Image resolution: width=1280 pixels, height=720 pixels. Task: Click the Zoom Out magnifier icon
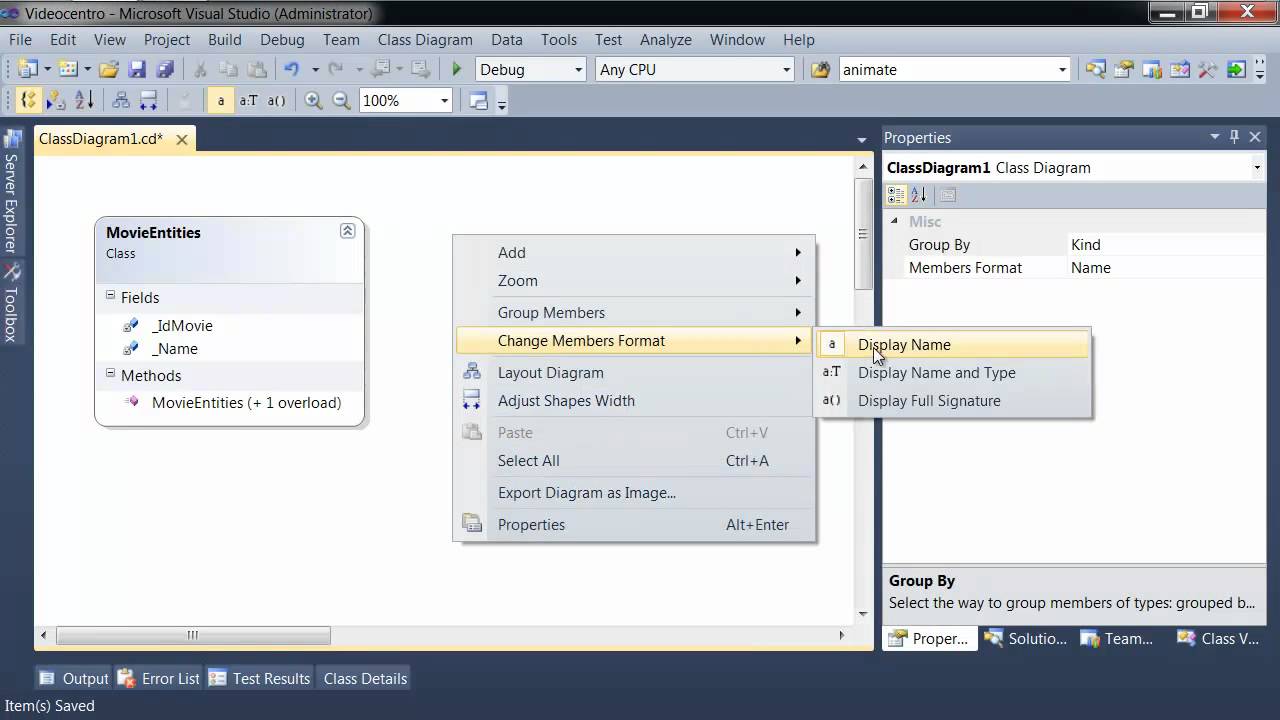point(341,100)
